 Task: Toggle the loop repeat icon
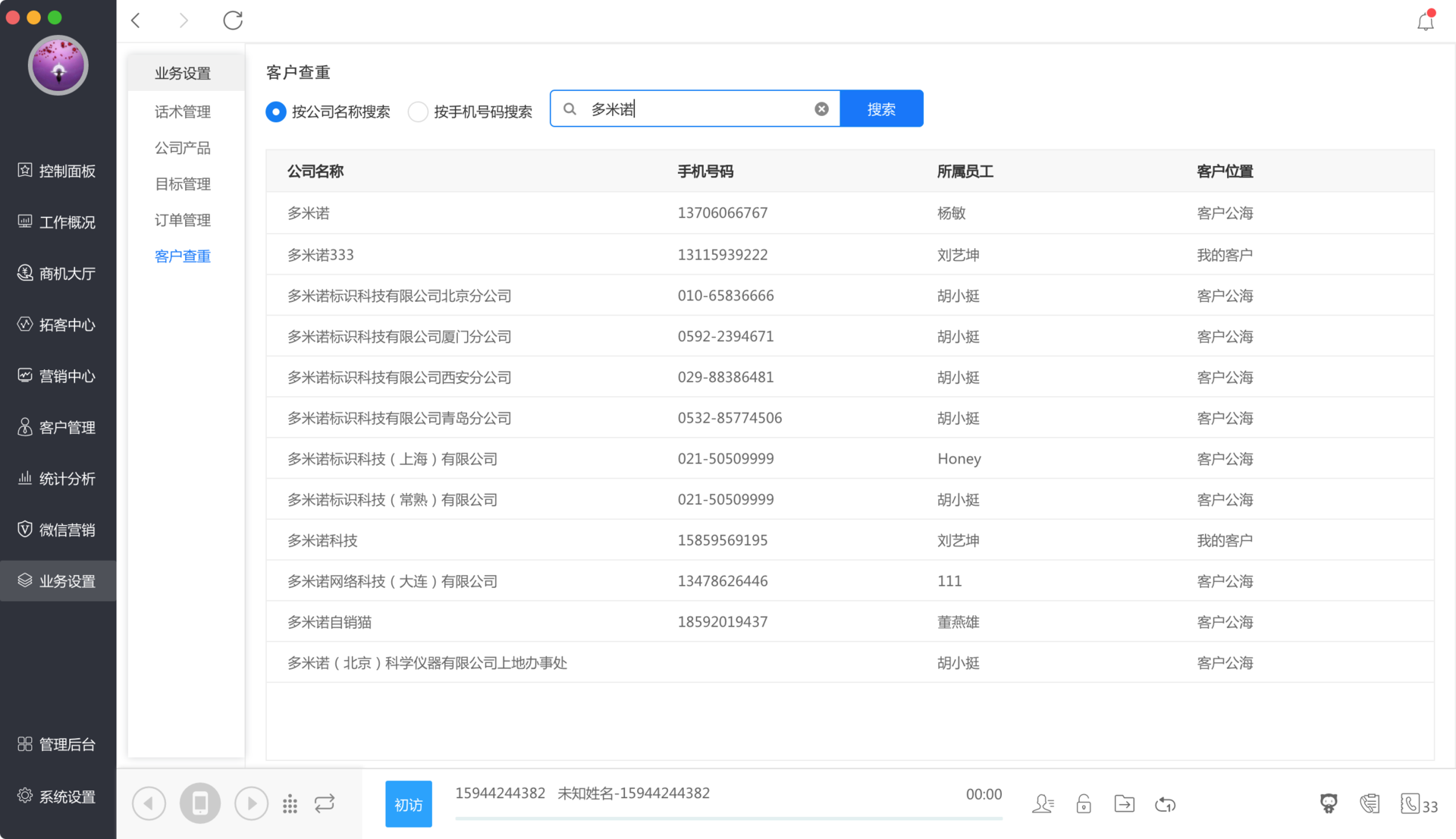[325, 803]
